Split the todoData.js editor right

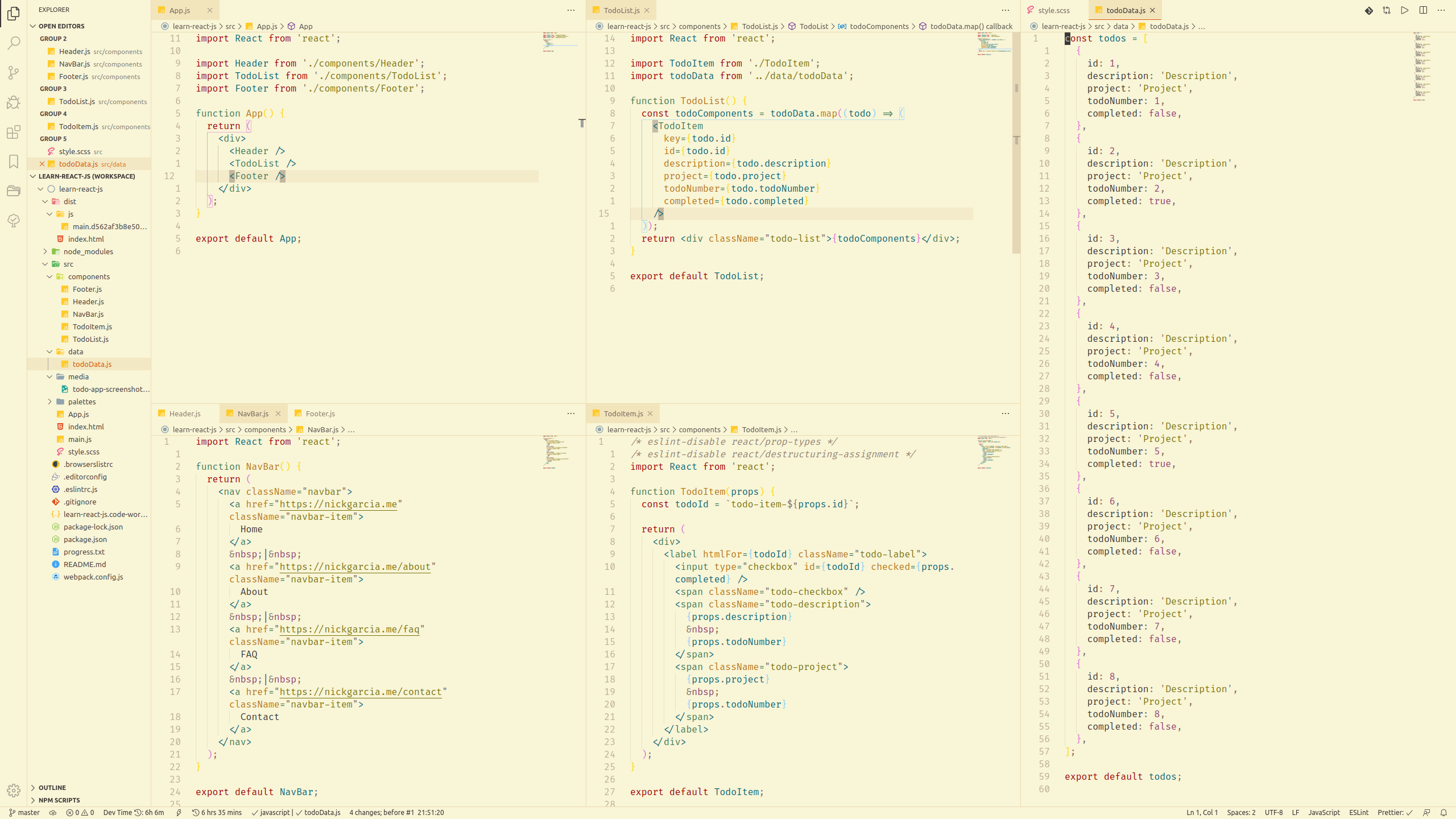point(1423,10)
